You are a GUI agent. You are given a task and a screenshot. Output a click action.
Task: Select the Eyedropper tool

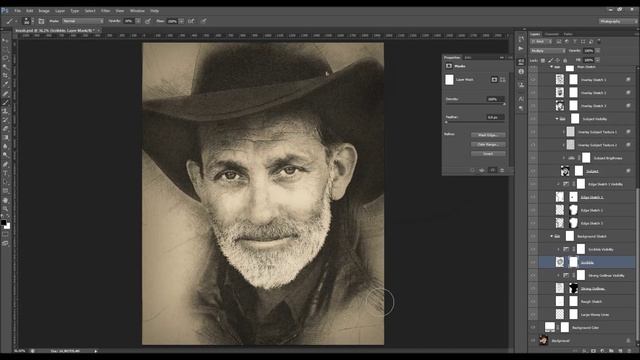(x=5, y=84)
